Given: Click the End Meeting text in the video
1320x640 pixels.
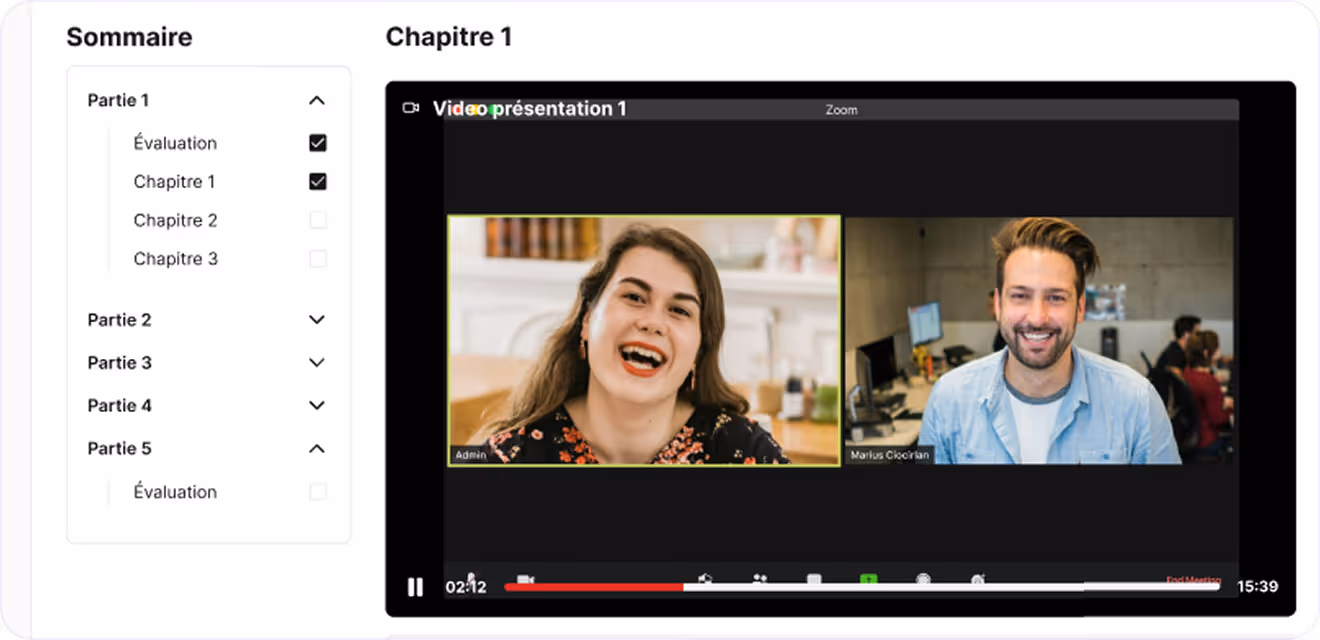Looking at the screenshot, I should point(1194,580).
